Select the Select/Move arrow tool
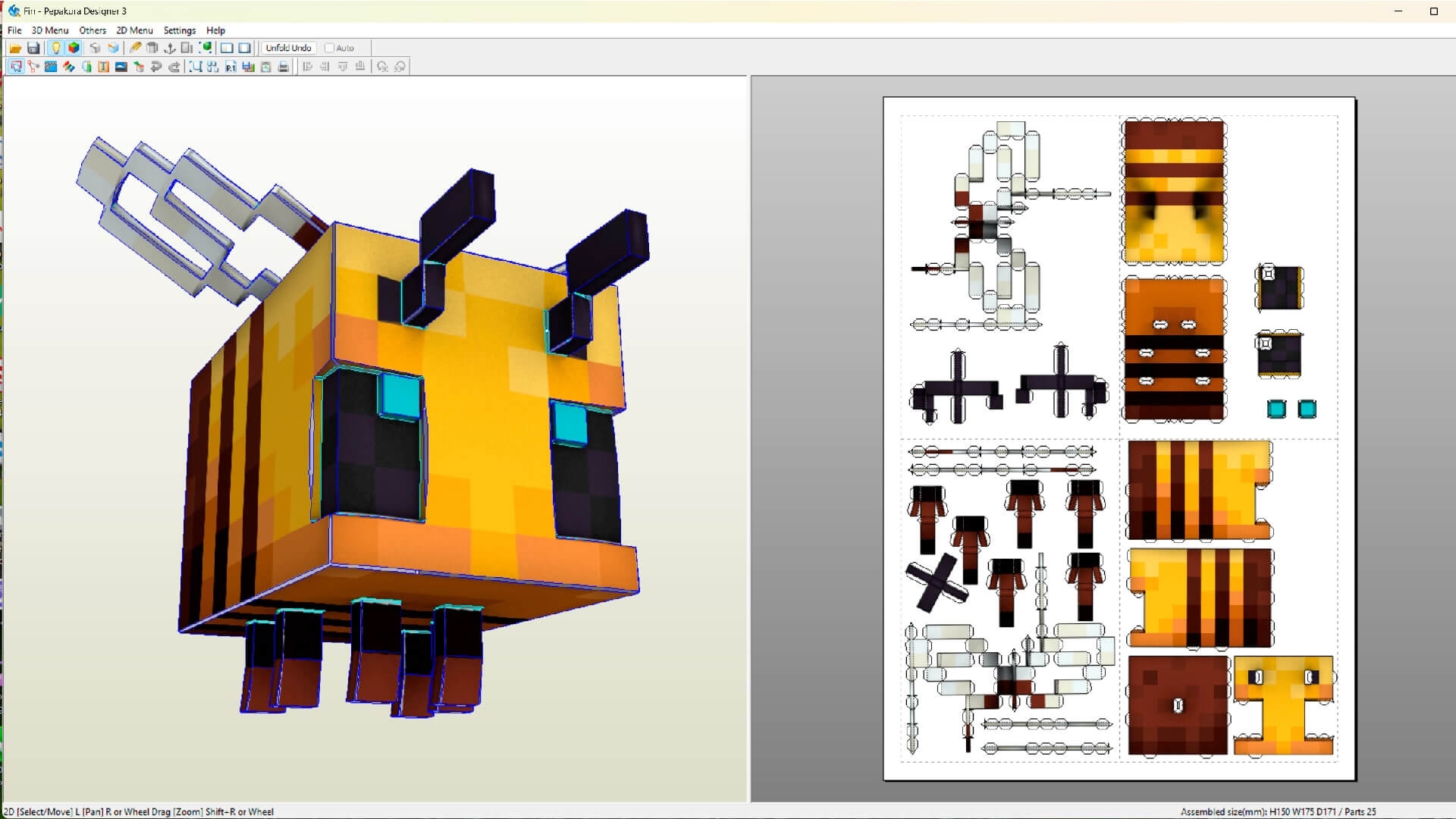1456x819 pixels. (x=16, y=67)
